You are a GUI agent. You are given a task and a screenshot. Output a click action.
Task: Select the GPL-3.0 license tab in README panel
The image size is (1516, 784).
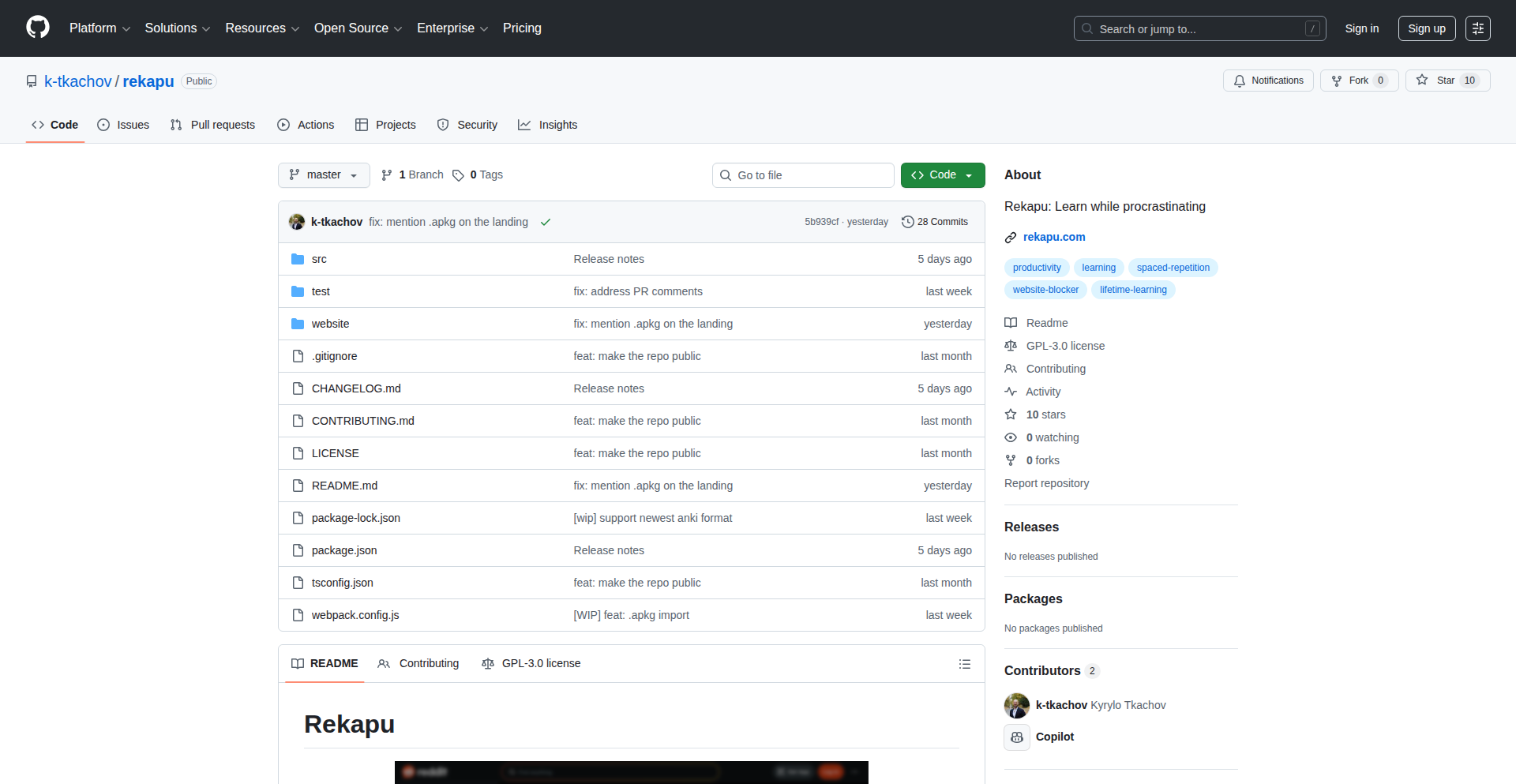pos(531,664)
